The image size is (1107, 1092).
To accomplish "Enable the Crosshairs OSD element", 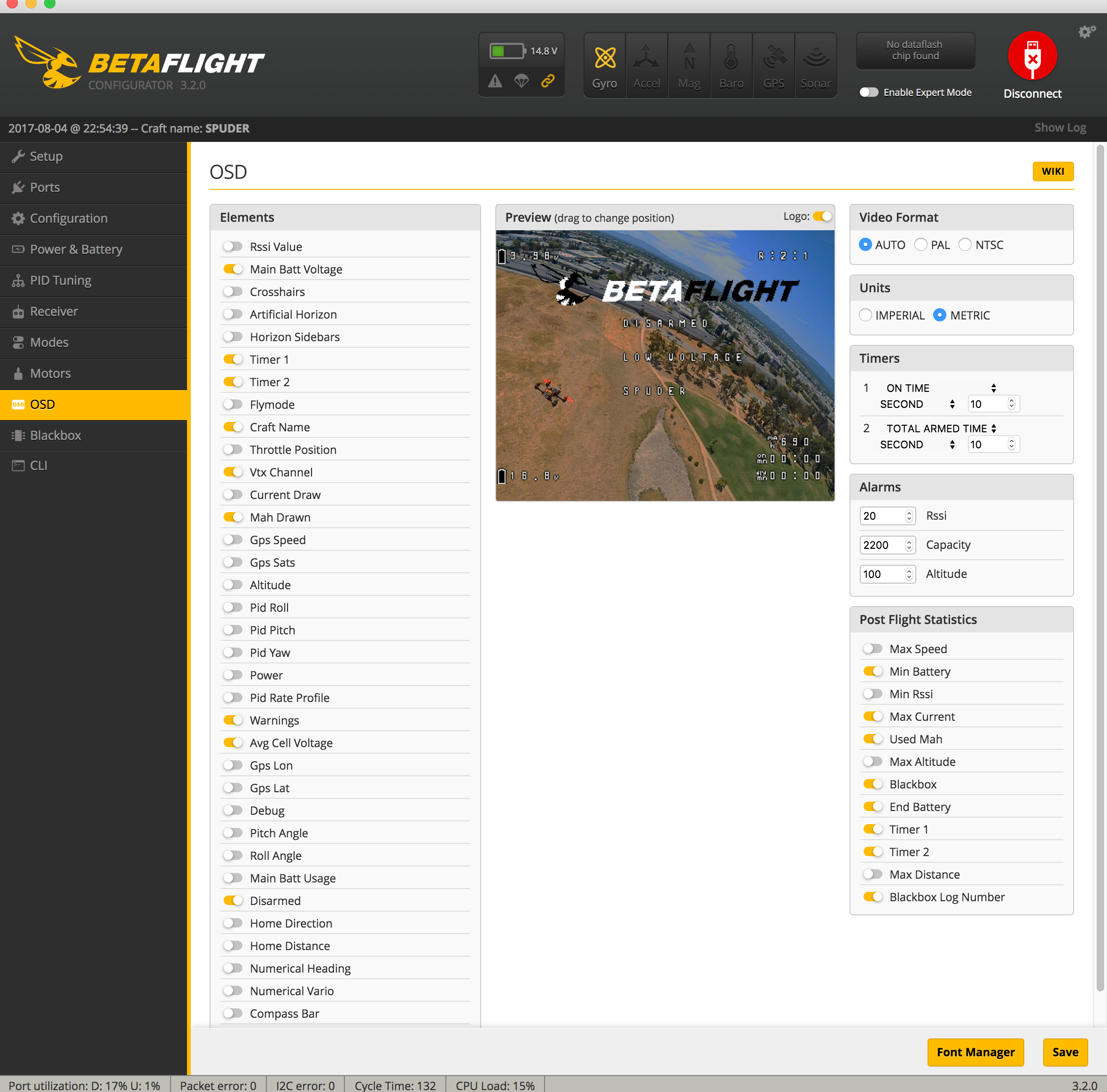I will coord(233,292).
